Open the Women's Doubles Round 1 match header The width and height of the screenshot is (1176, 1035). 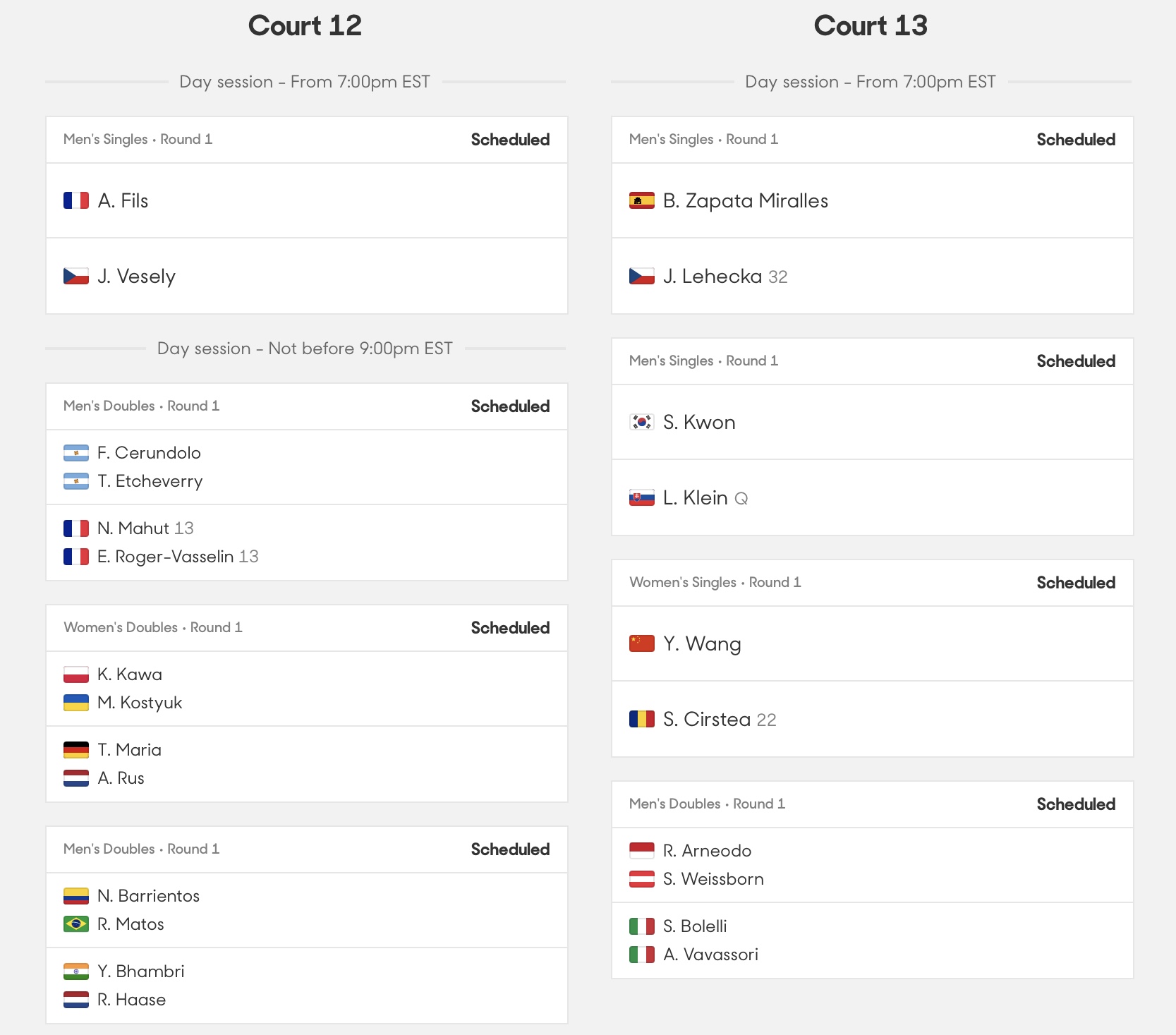307,628
